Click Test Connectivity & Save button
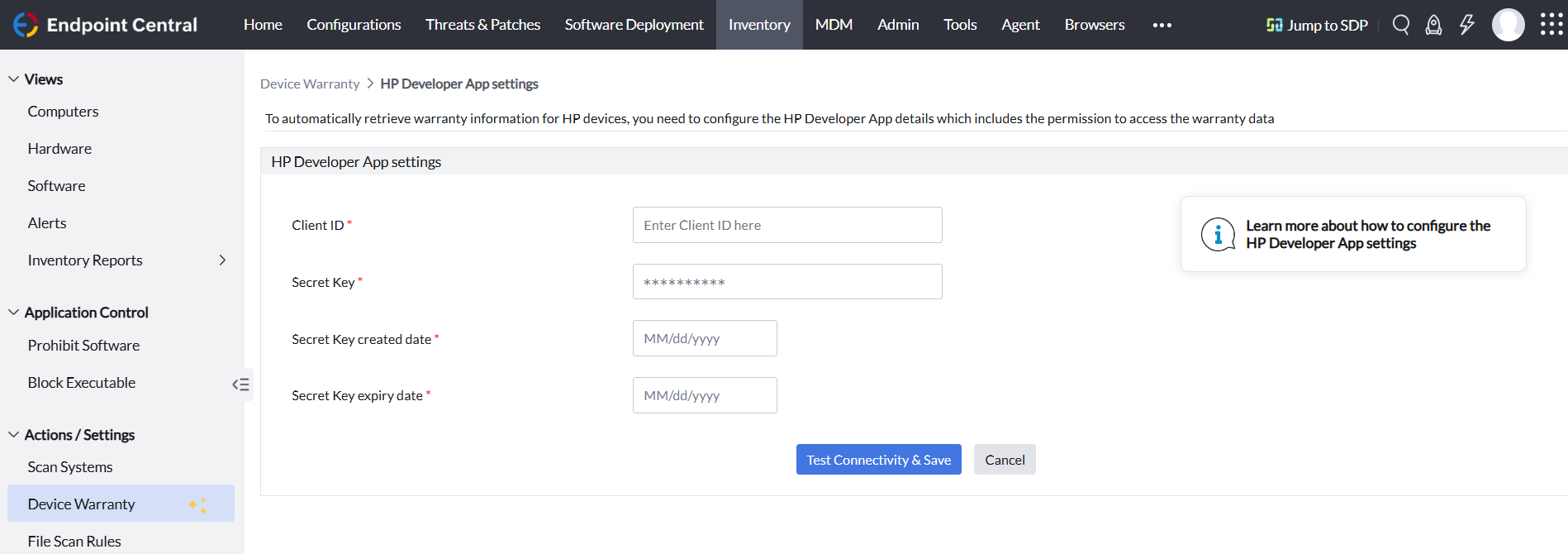Screen dimensions: 1568x554 879,460
